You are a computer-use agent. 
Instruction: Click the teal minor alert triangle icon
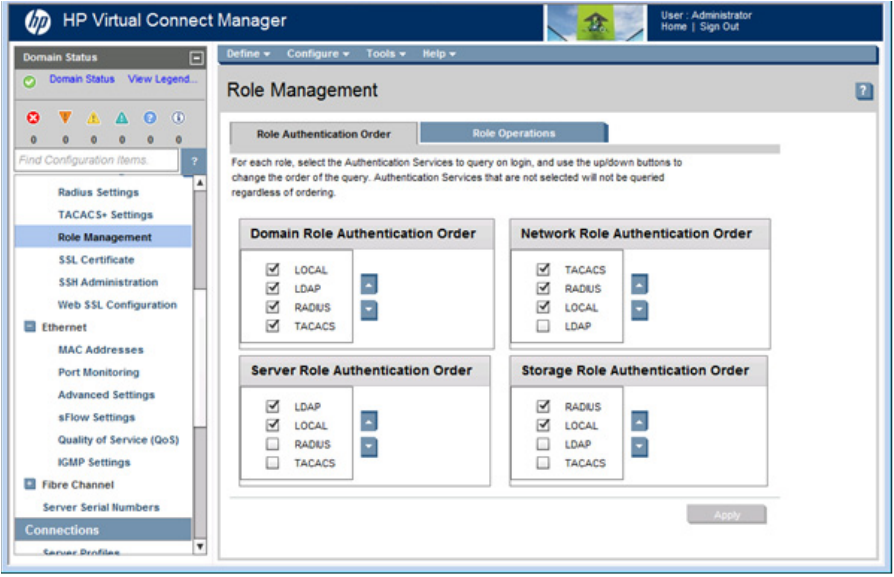pyautogui.click(x=121, y=118)
